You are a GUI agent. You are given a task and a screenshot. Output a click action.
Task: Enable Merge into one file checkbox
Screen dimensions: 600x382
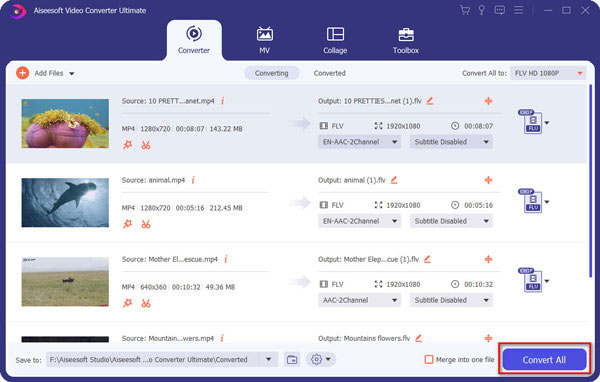(429, 359)
